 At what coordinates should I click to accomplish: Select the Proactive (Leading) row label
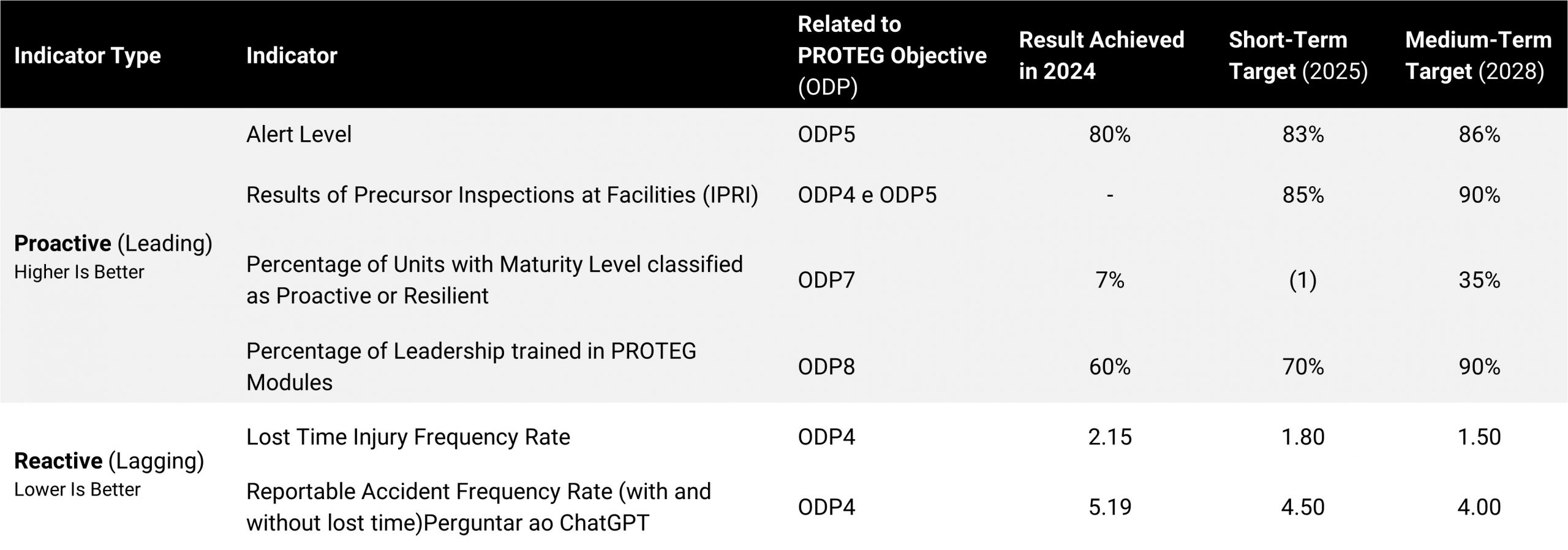point(113,244)
